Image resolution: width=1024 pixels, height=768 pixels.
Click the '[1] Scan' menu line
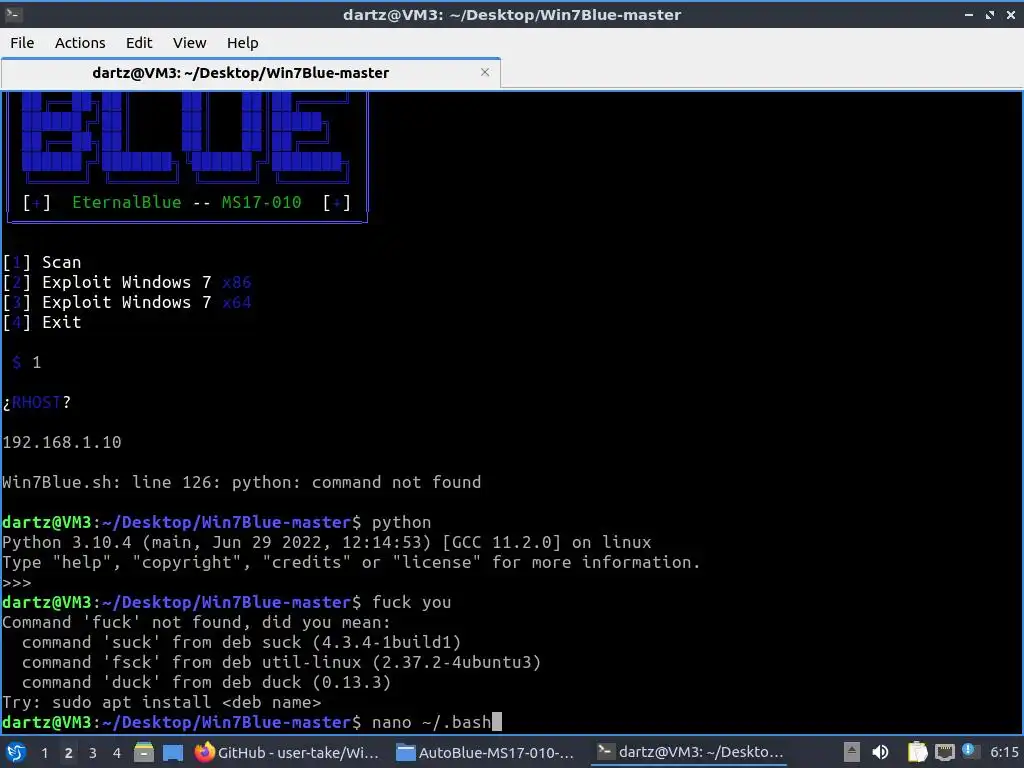42,263
